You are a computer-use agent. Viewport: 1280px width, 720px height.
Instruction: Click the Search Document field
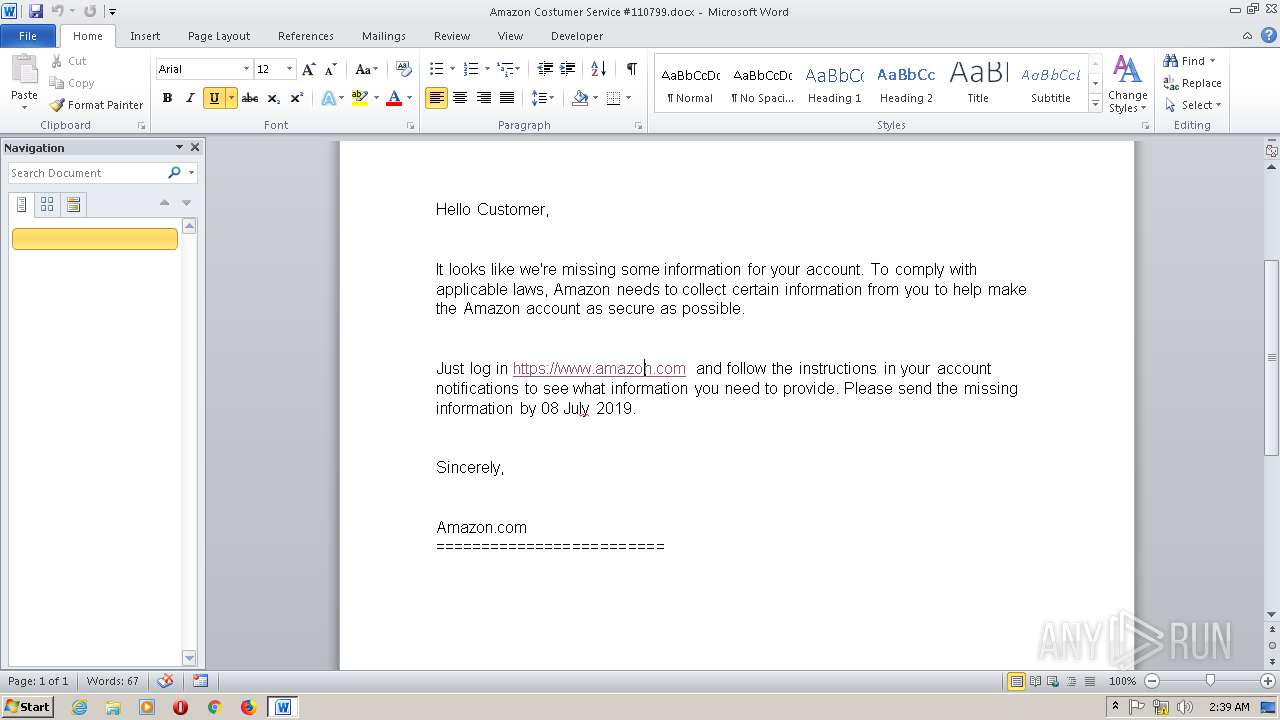(x=88, y=173)
